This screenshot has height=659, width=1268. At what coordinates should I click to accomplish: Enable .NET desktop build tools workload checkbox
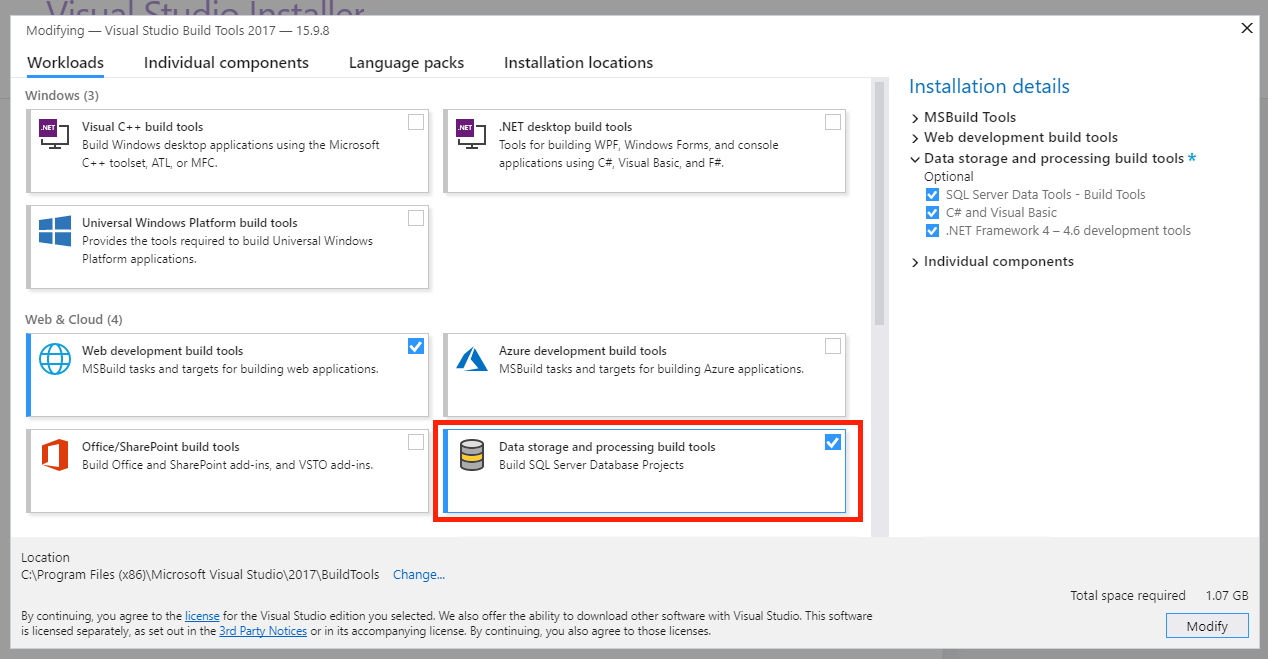pyautogui.click(x=833, y=122)
